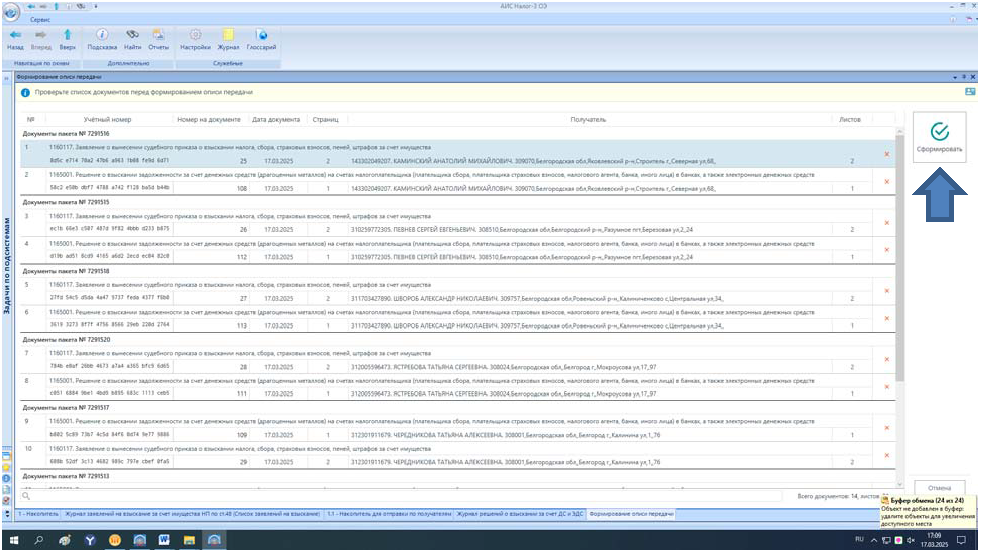Open panel dropdown arrow in header bar
981x552 pixels.
954,76
